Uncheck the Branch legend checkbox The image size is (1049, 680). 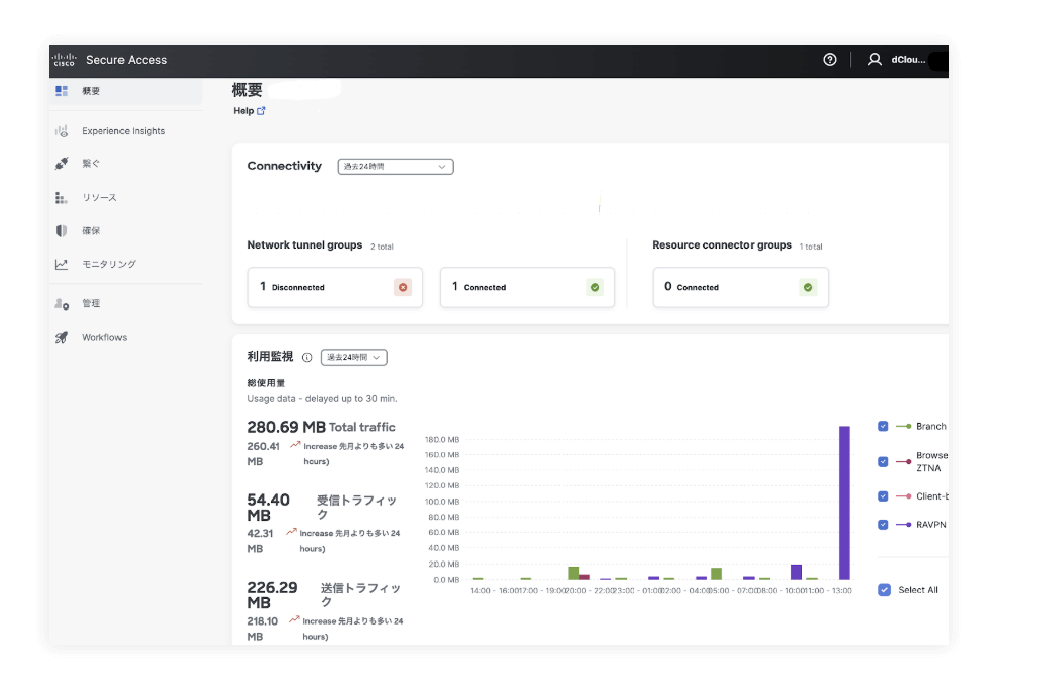883,427
